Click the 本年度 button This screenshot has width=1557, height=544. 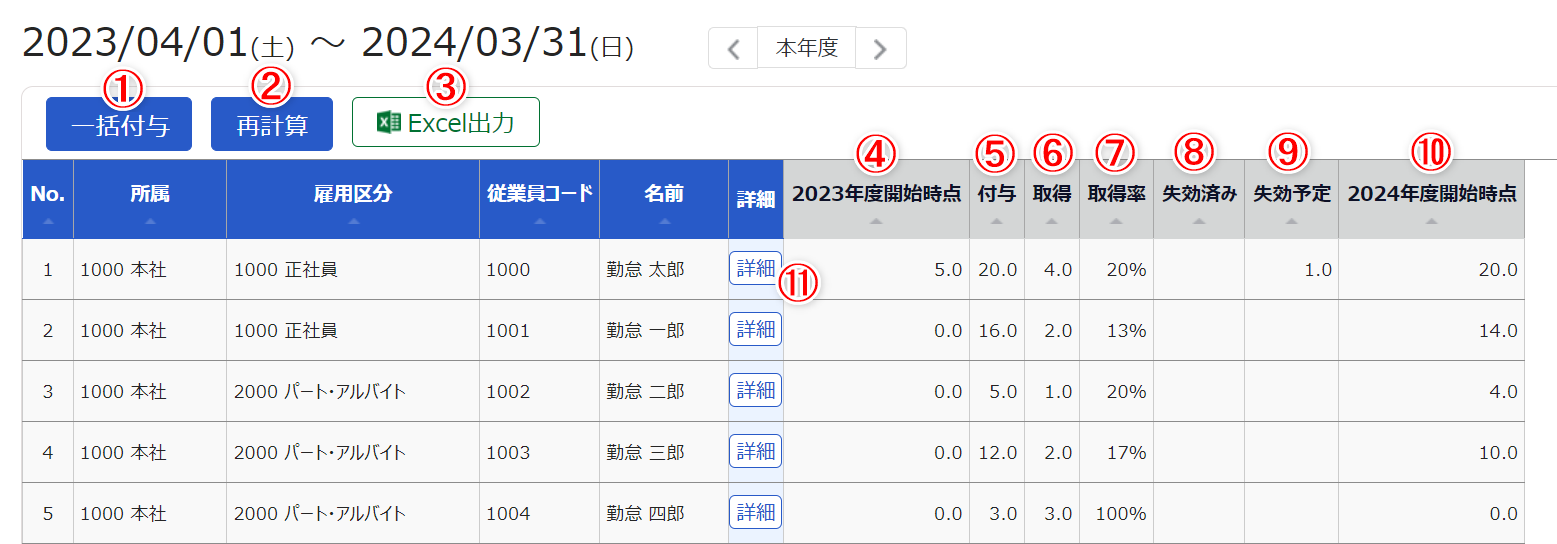(x=807, y=48)
